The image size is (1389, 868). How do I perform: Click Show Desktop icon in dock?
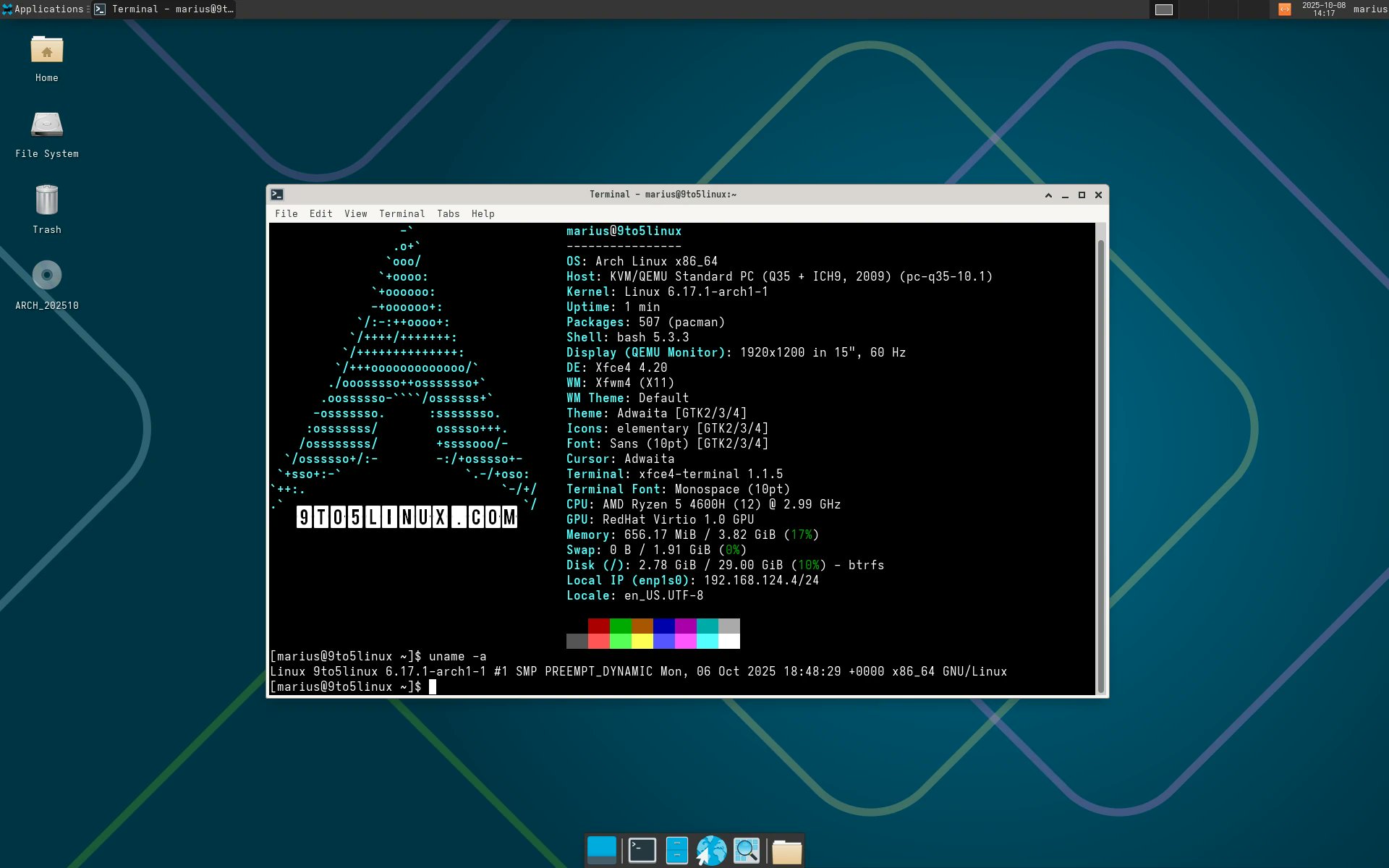pos(601,851)
